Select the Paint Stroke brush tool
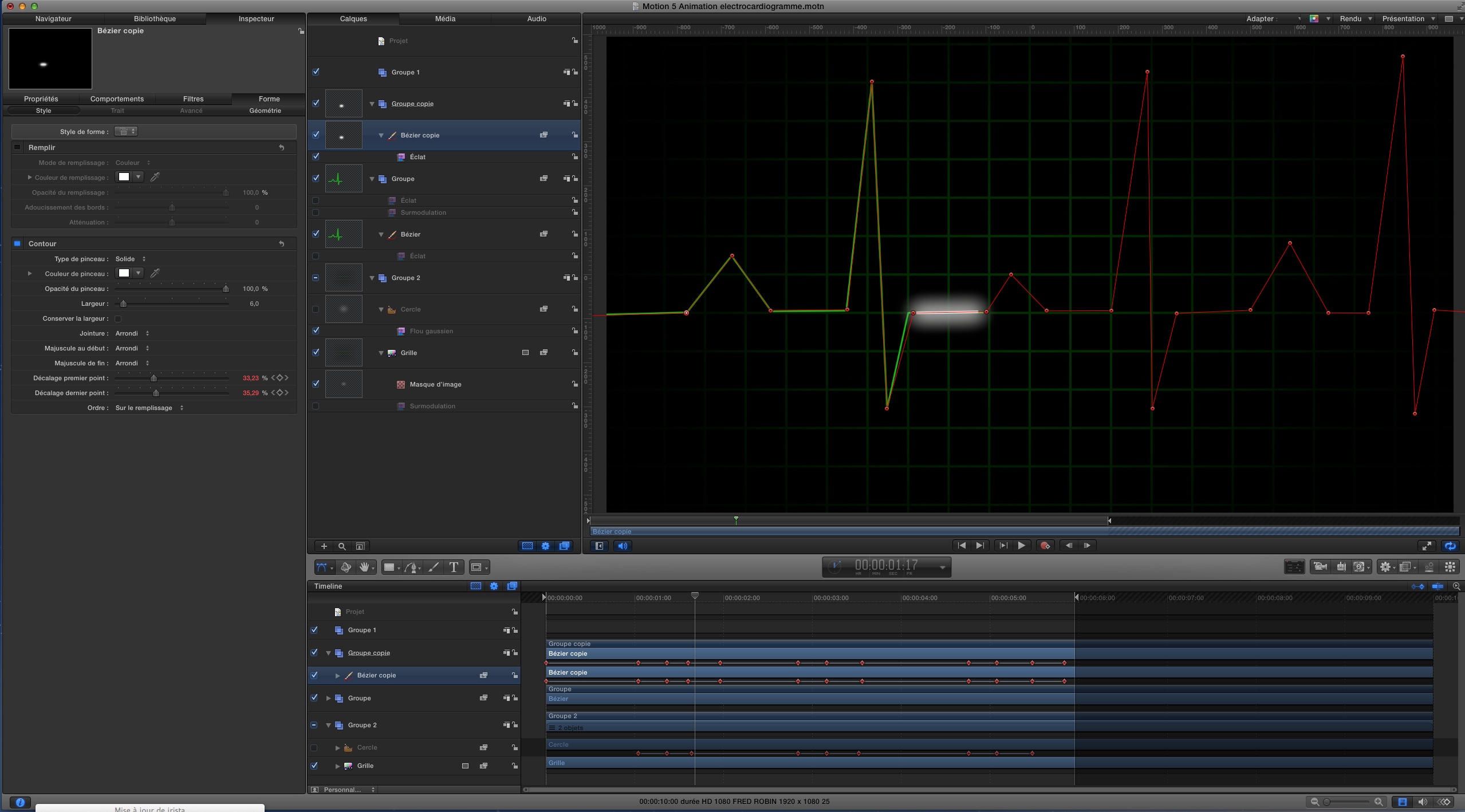Image resolution: width=1465 pixels, height=812 pixels. coord(433,567)
